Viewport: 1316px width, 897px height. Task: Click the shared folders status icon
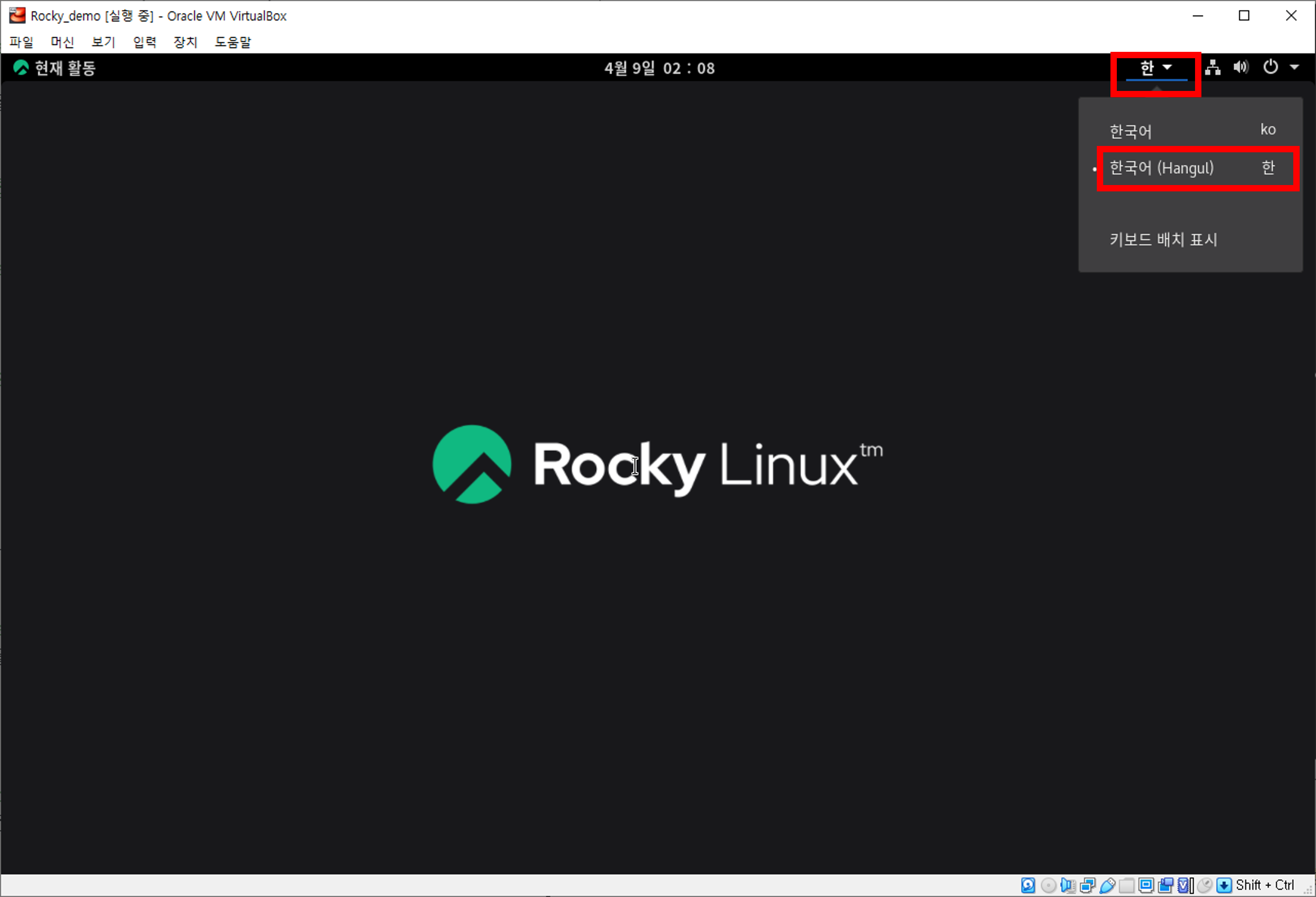tap(1126, 885)
